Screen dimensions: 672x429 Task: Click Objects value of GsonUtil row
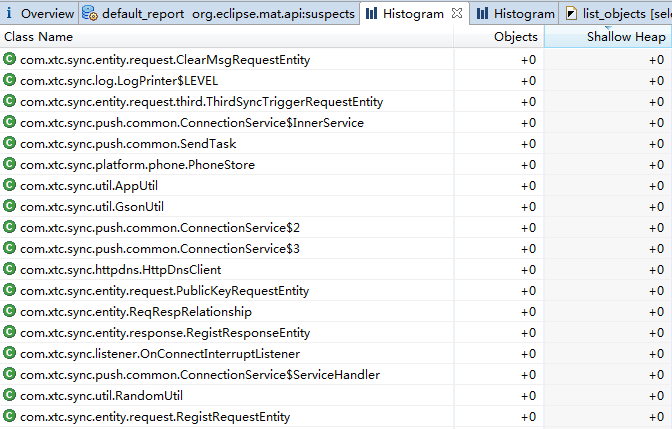[528, 207]
